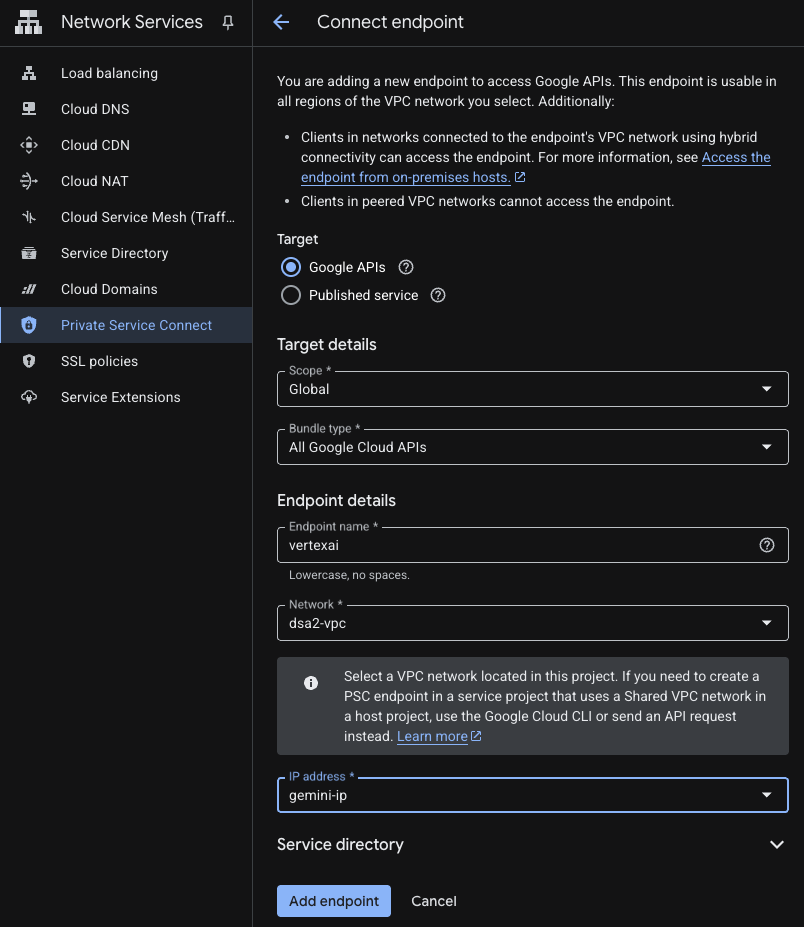Open SSL policies menu item
This screenshot has width=804, height=927.
[x=127, y=361]
